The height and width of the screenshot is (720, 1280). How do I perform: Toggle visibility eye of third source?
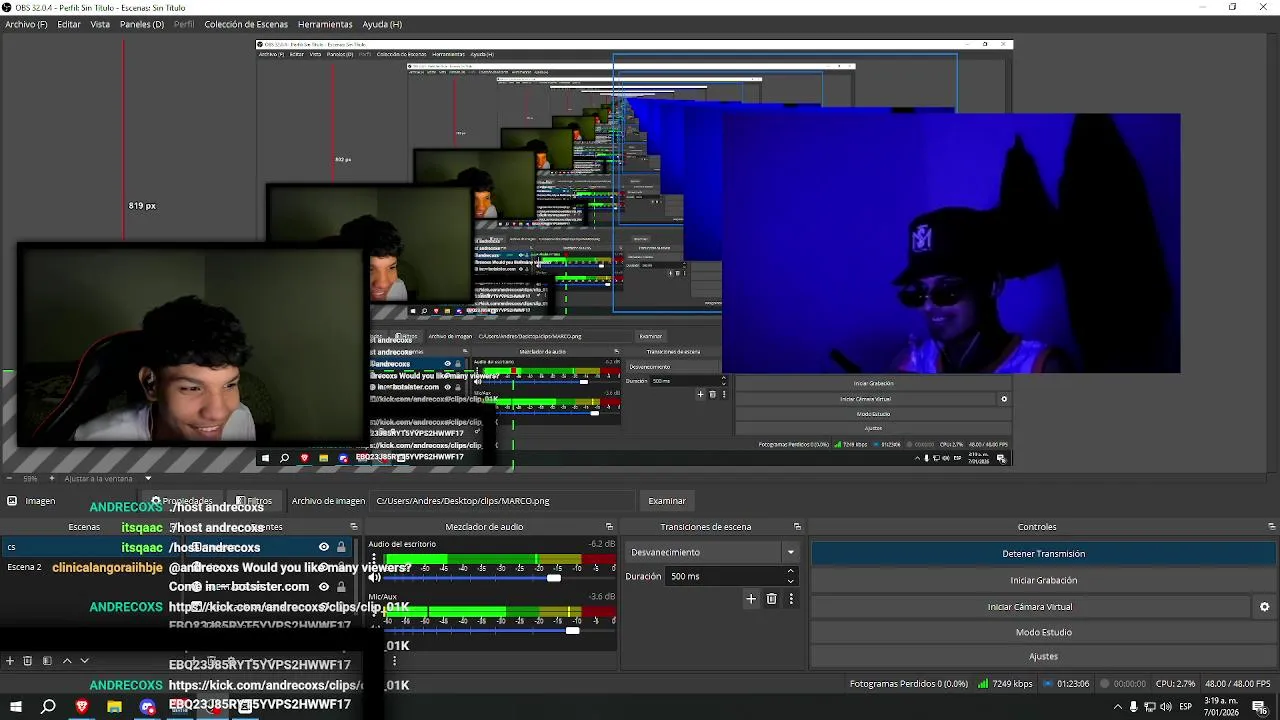point(324,587)
